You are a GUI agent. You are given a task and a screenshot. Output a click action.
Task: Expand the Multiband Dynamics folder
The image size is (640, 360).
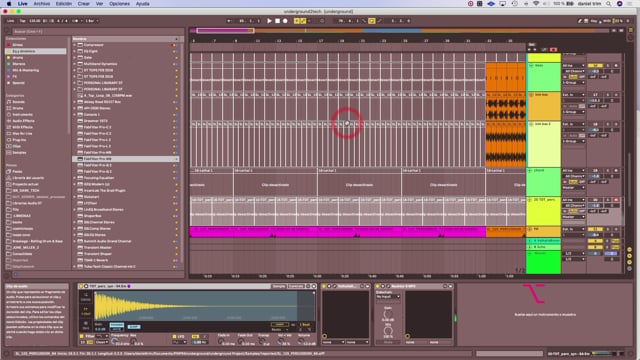click(x=75, y=64)
